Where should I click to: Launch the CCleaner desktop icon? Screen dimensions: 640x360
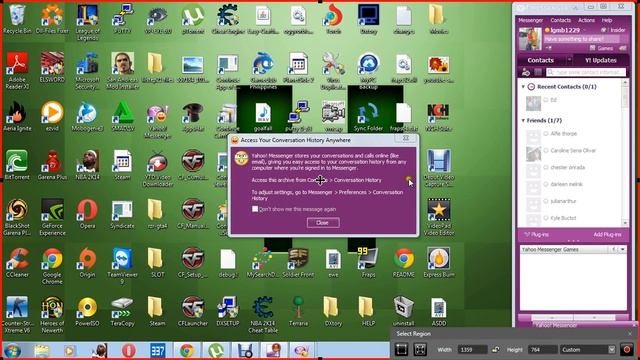17,262
